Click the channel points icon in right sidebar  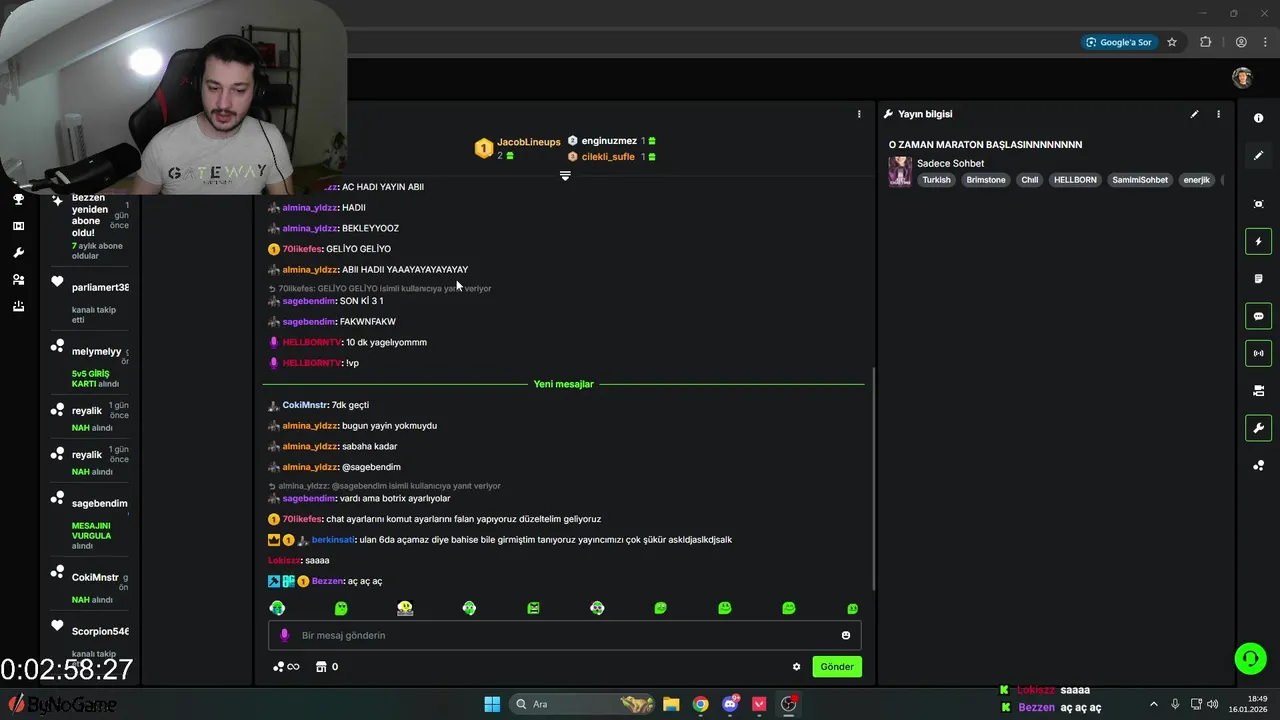1258,465
